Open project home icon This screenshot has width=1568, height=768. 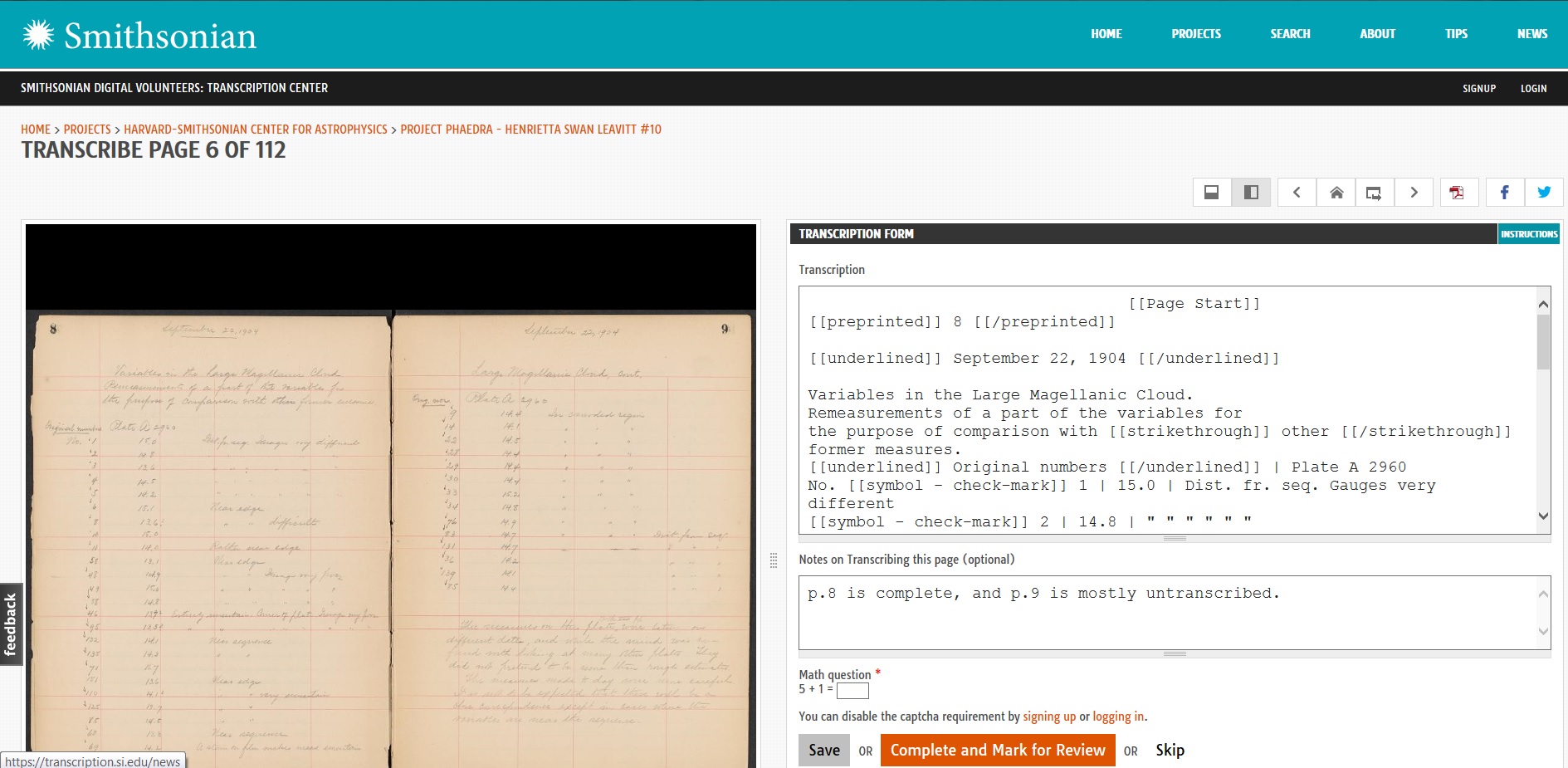(x=1336, y=193)
